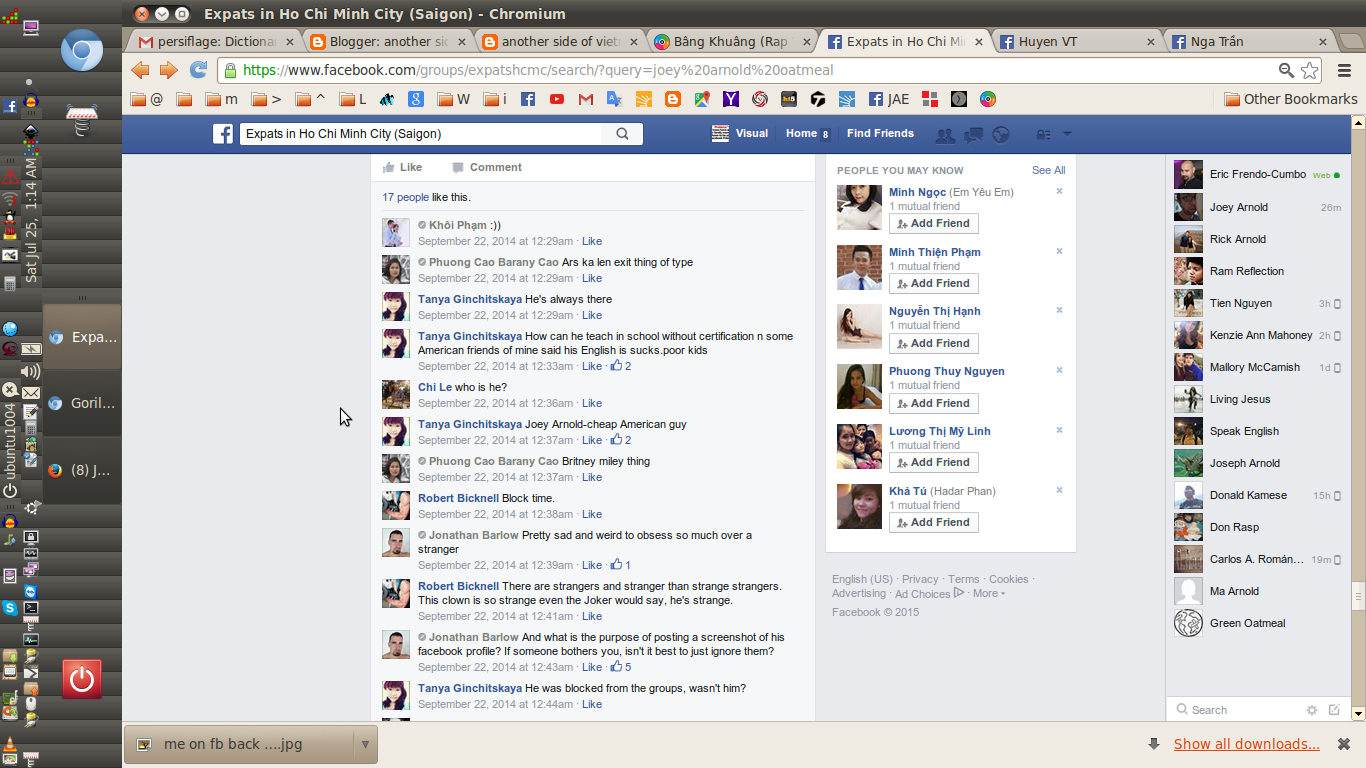Open the Skype icon in left panel
Screen dimensions: 1366x768
pos(10,608)
